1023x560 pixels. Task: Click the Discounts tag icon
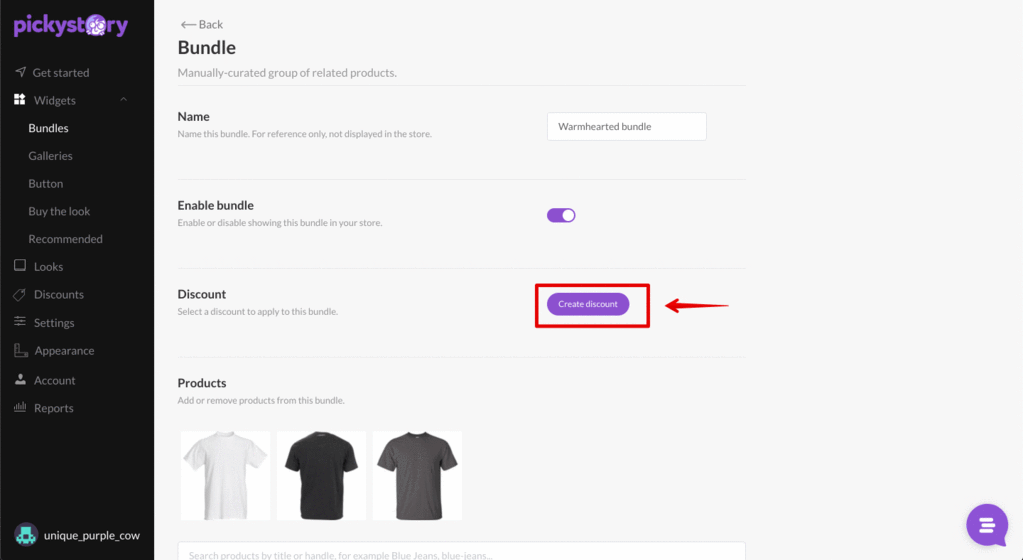20,294
